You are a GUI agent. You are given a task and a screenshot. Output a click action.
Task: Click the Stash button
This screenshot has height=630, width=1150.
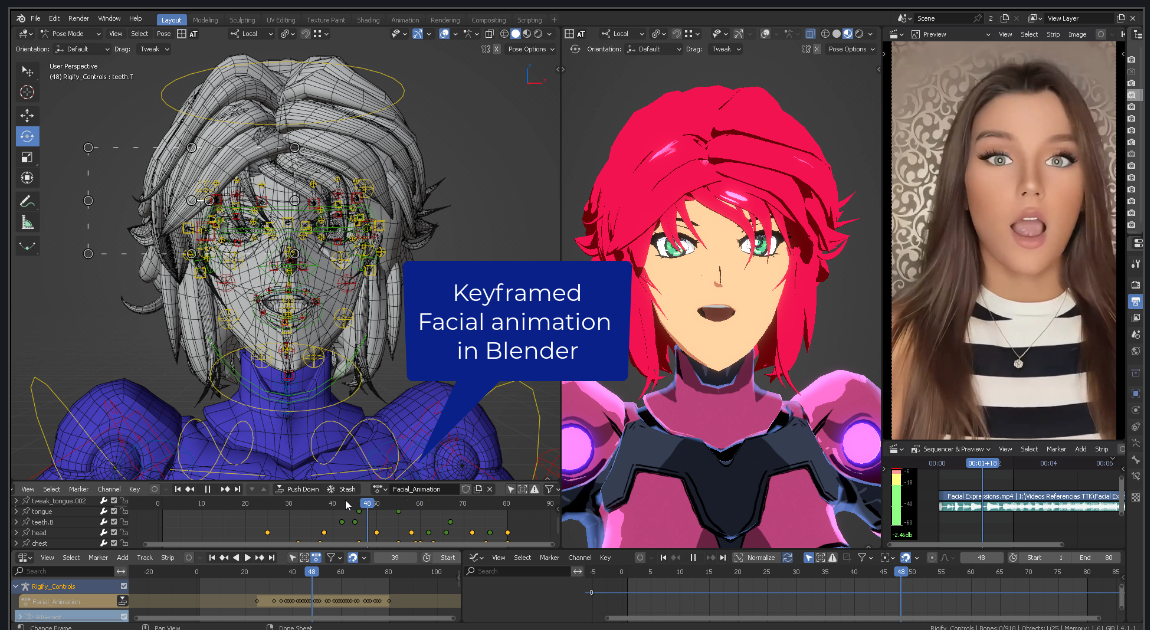(344, 489)
